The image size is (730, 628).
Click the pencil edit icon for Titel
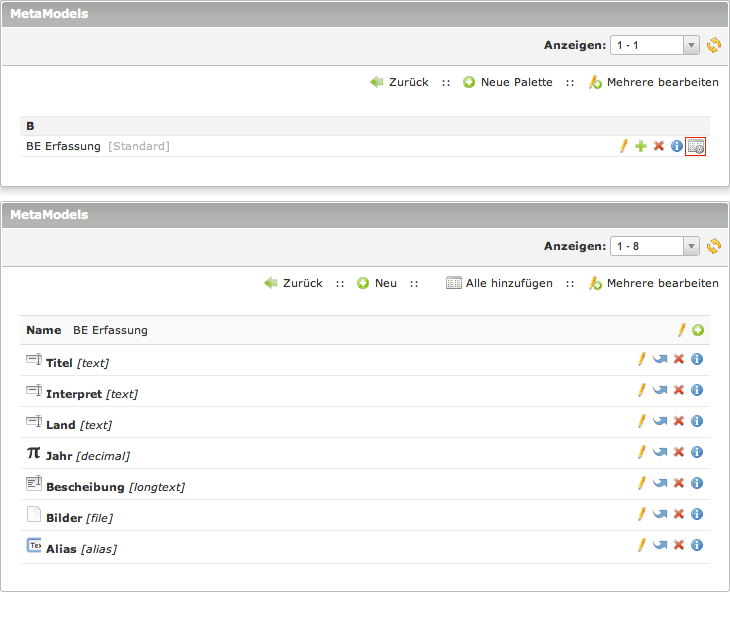pyautogui.click(x=642, y=359)
